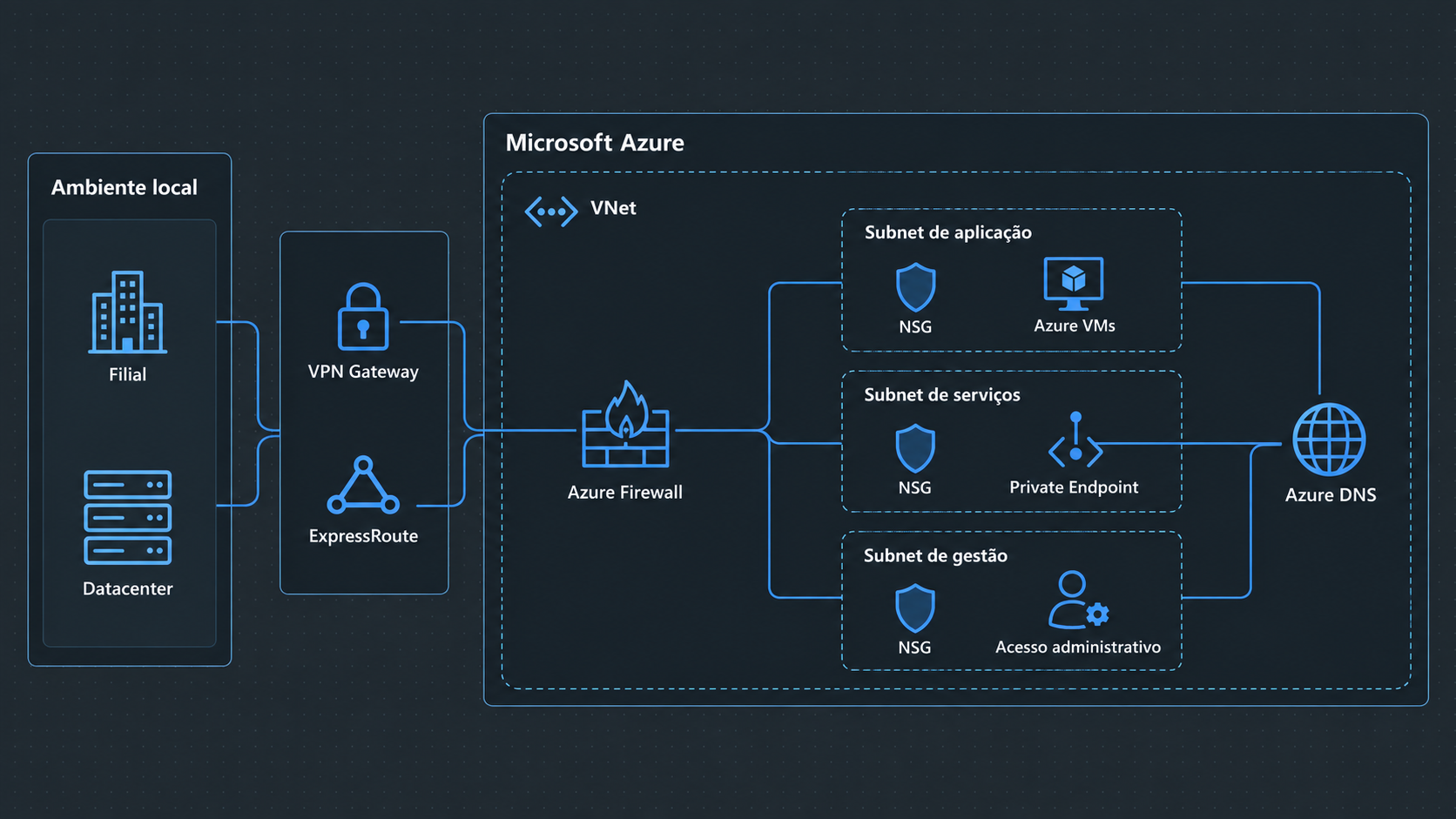Viewport: 1456px width, 819px height.
Task: Click the 'NSG' label in Subnet de gestão
Action: click(x=914, y=648)
